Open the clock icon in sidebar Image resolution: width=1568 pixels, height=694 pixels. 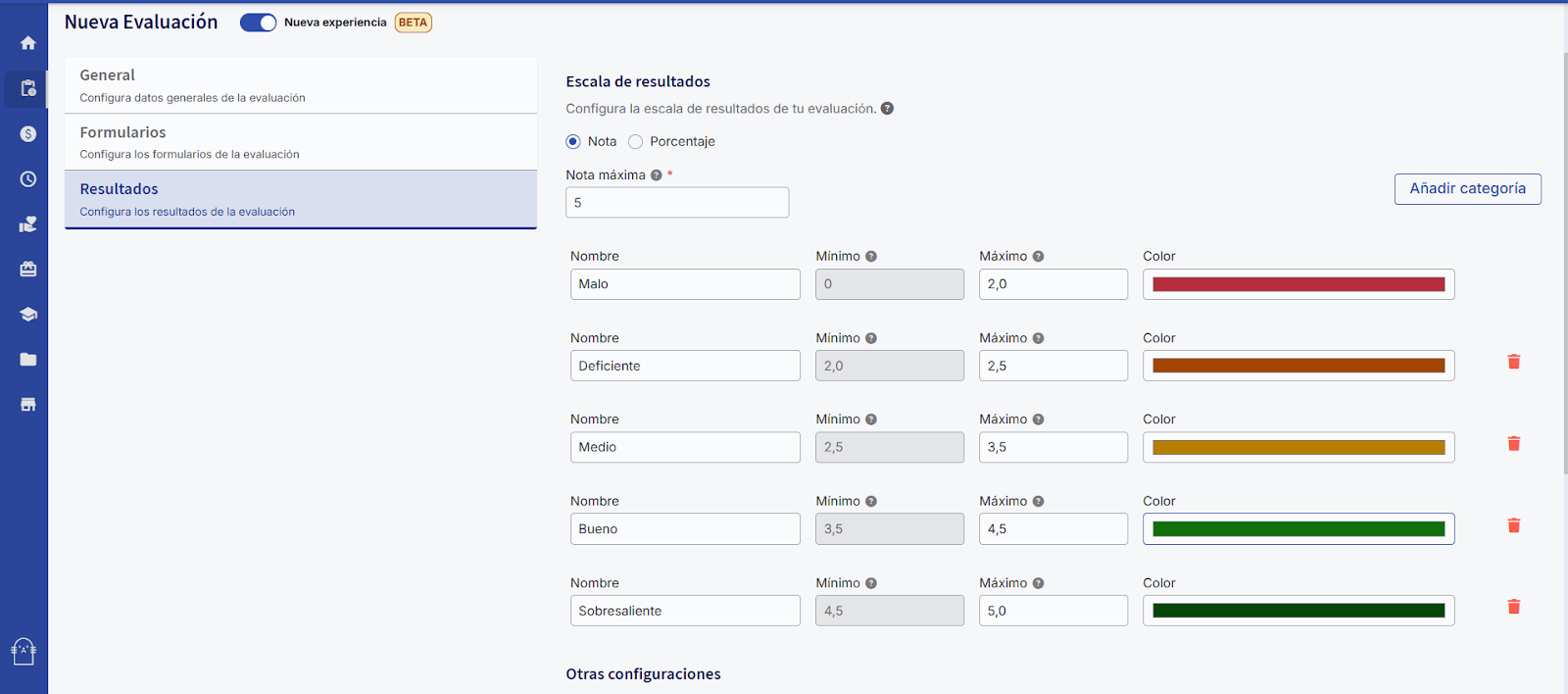pyautogui.click(x=28, y=179)
